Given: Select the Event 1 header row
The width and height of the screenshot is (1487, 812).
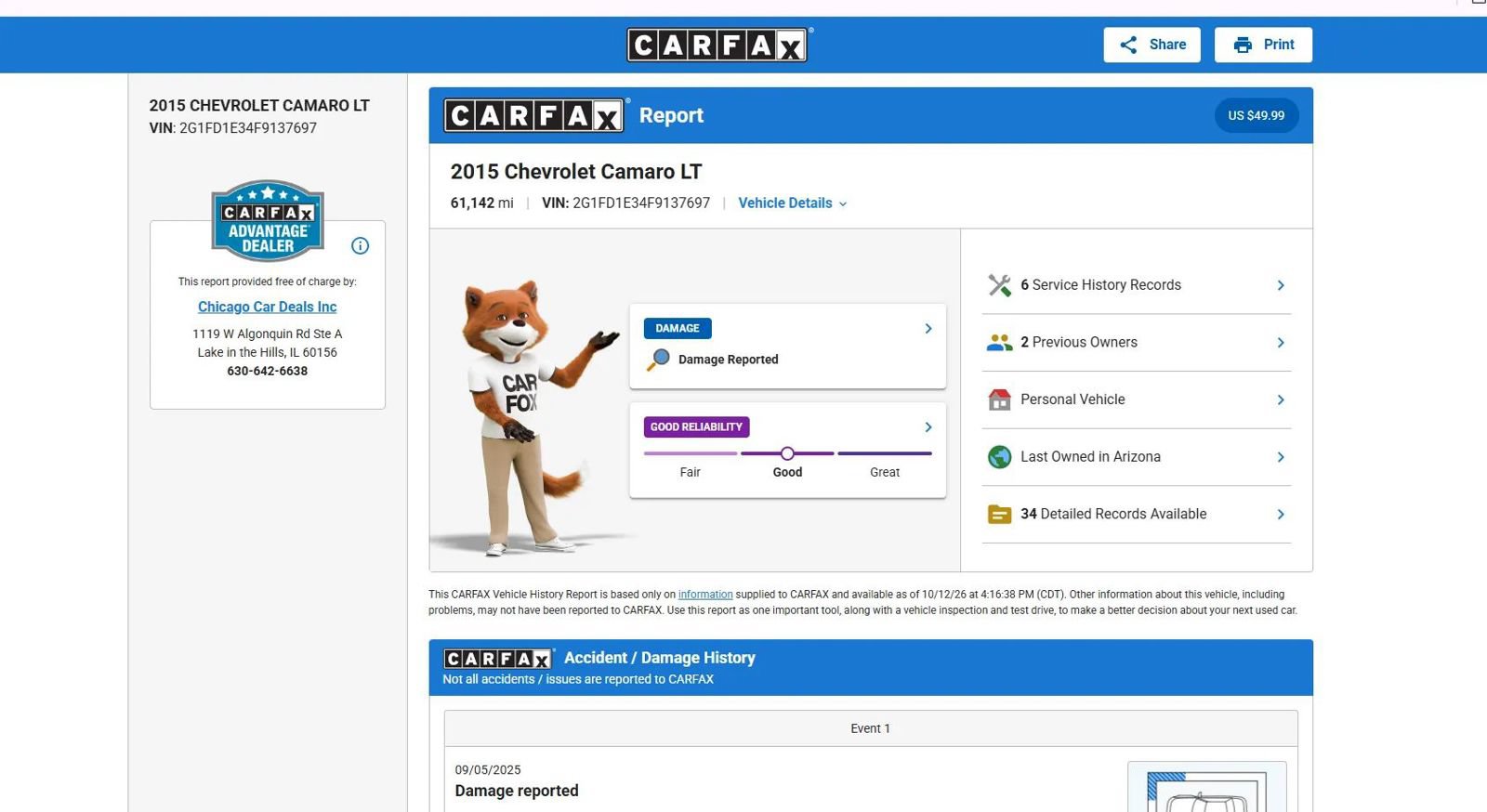Looking at the screenshot, I should point(871,728).
